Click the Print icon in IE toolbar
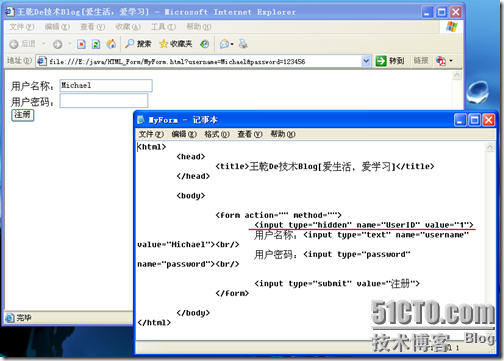 click(x=243, y=44)
